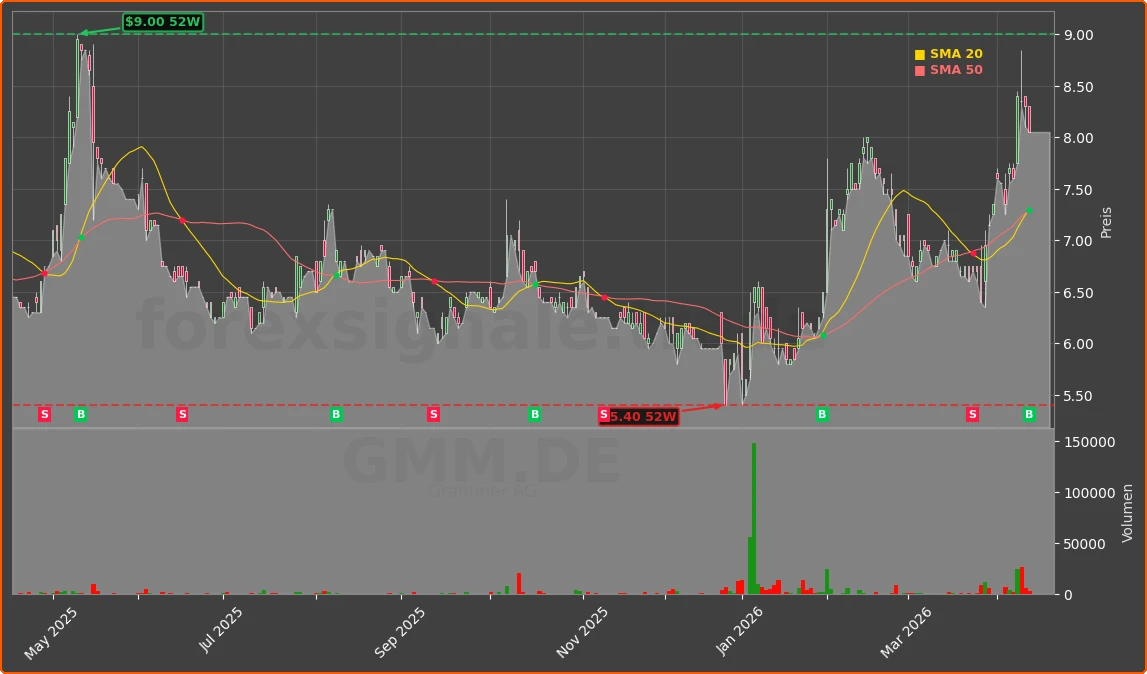The image size is (1147, 674).
Task: Select the Buy marker near October 2025
Action: (536, 413)
